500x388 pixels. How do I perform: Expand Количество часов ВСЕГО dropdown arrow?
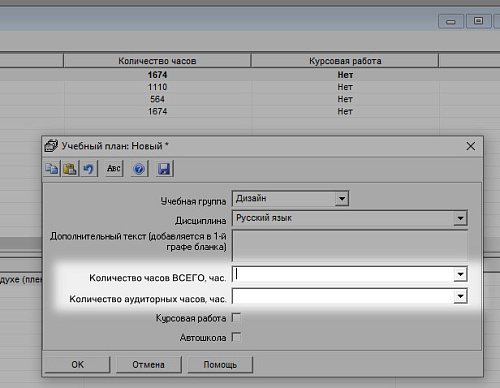(460, 275)
